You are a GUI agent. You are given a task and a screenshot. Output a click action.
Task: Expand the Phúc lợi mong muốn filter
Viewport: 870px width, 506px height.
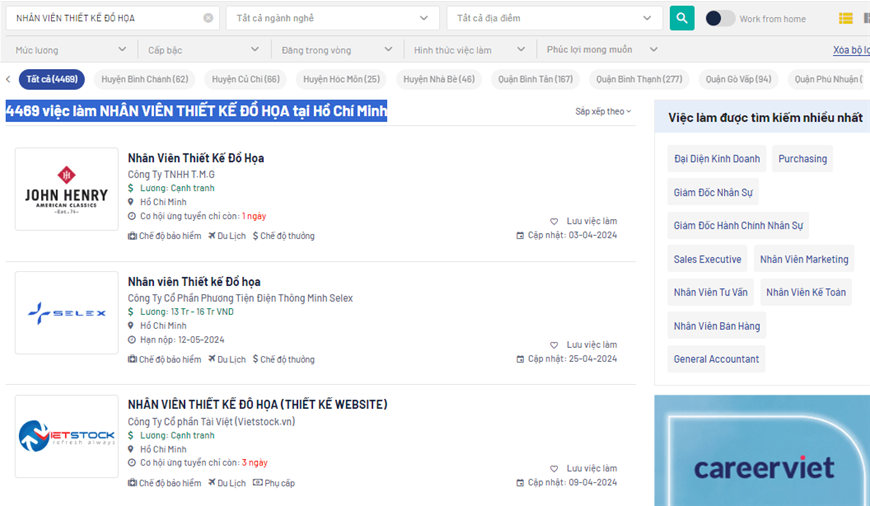click(602, 50)
